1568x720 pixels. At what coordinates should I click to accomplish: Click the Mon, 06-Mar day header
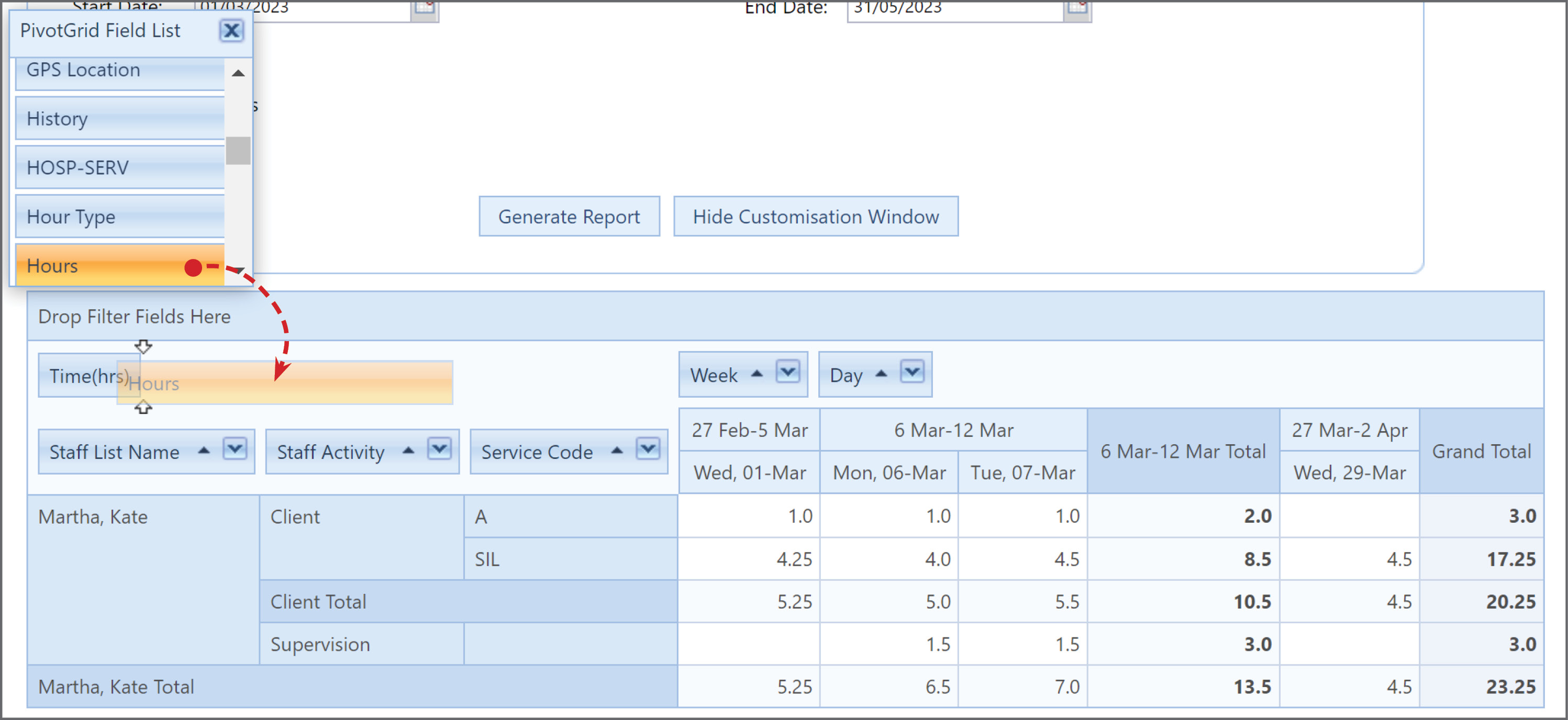click(x=888, y=473)
